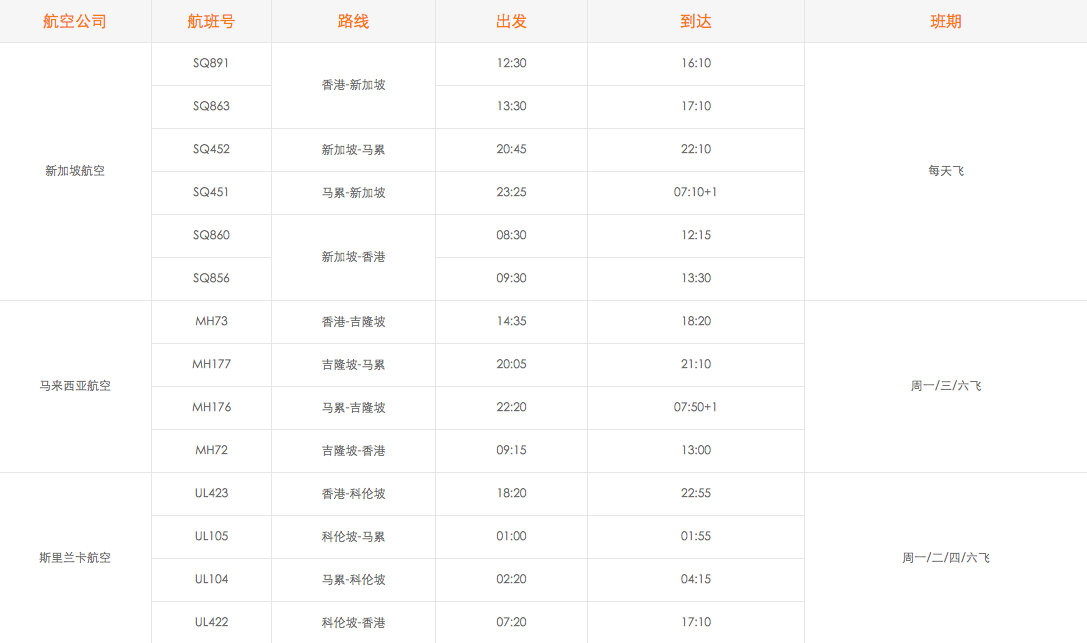The width and height of the screenshot is (1087, 643).
Task: Select the 路线 column header
Action: (x=354, y=21)
